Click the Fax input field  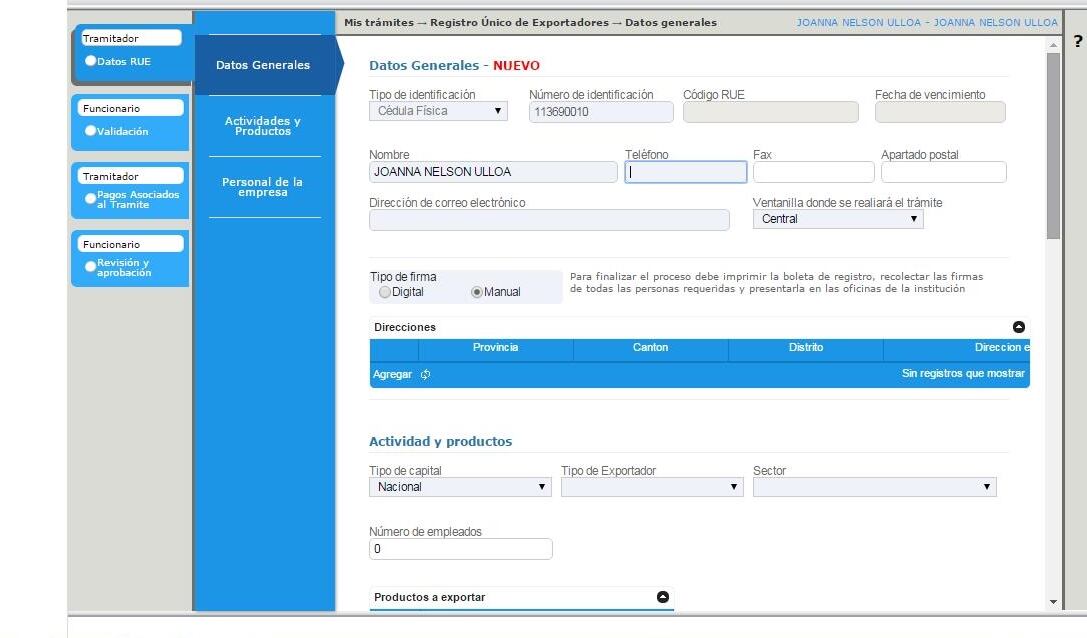coord(814,173)
